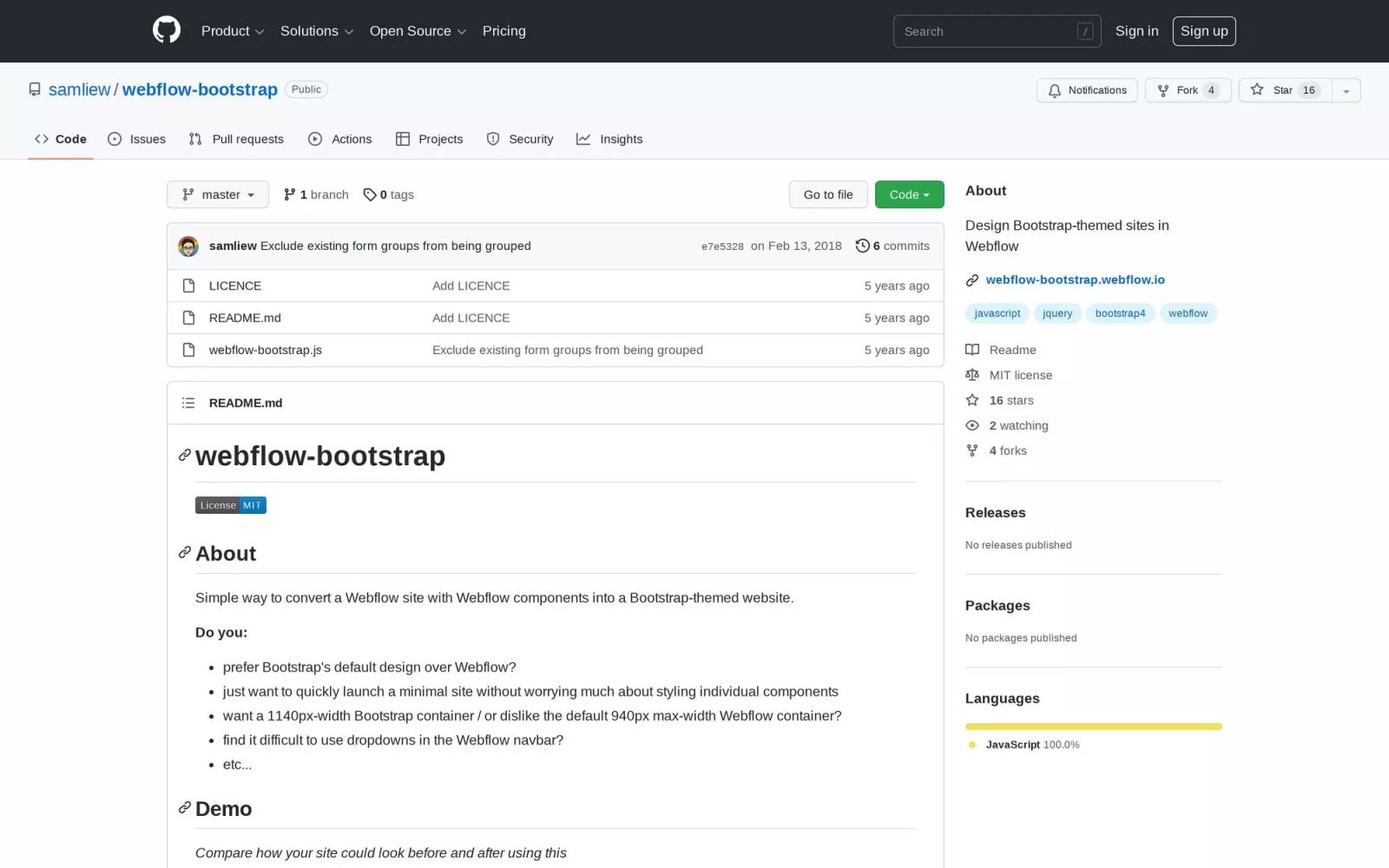Click the branch icon next to 1 branch
1389x868 pixels.
coord(290,194)
